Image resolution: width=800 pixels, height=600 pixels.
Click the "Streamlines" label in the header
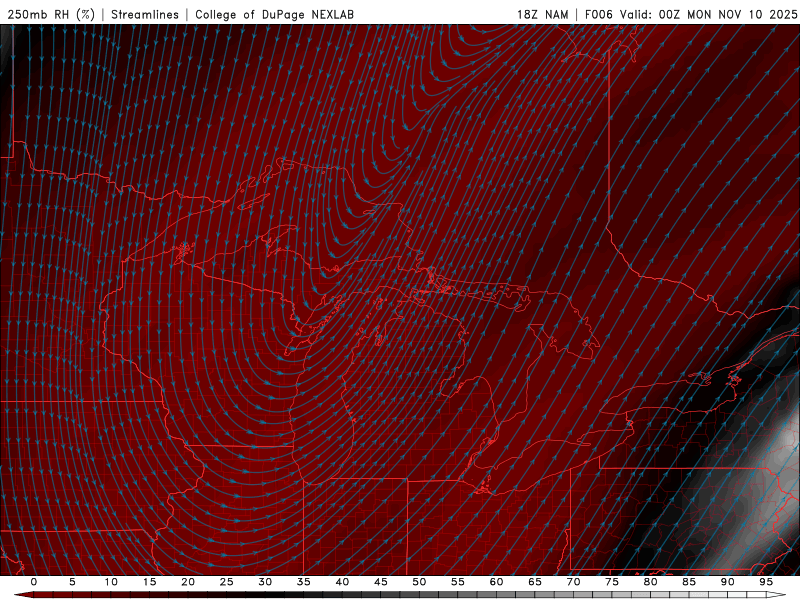tap(145, 14)
